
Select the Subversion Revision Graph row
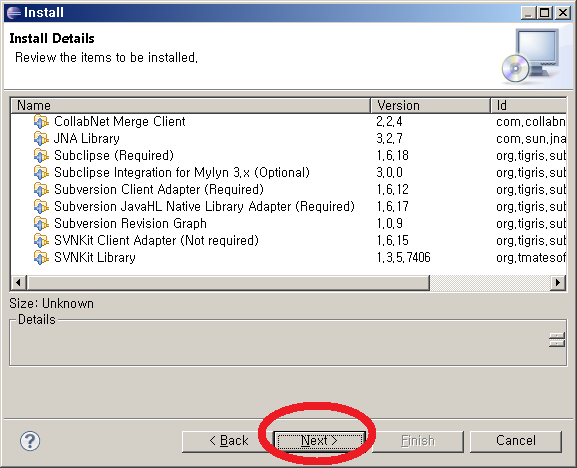point(288,223)
